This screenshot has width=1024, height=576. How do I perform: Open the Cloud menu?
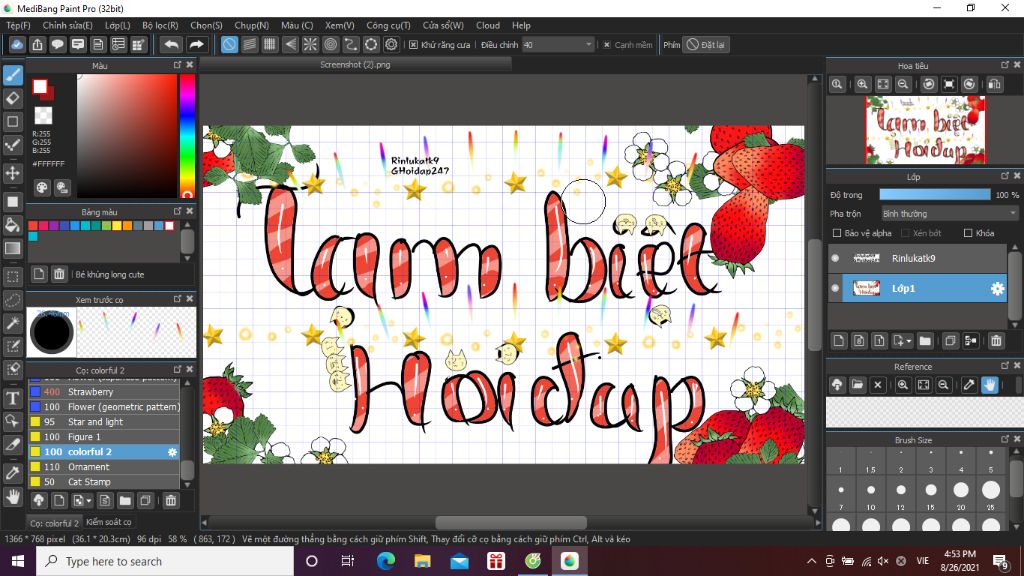tap(488, 25)
